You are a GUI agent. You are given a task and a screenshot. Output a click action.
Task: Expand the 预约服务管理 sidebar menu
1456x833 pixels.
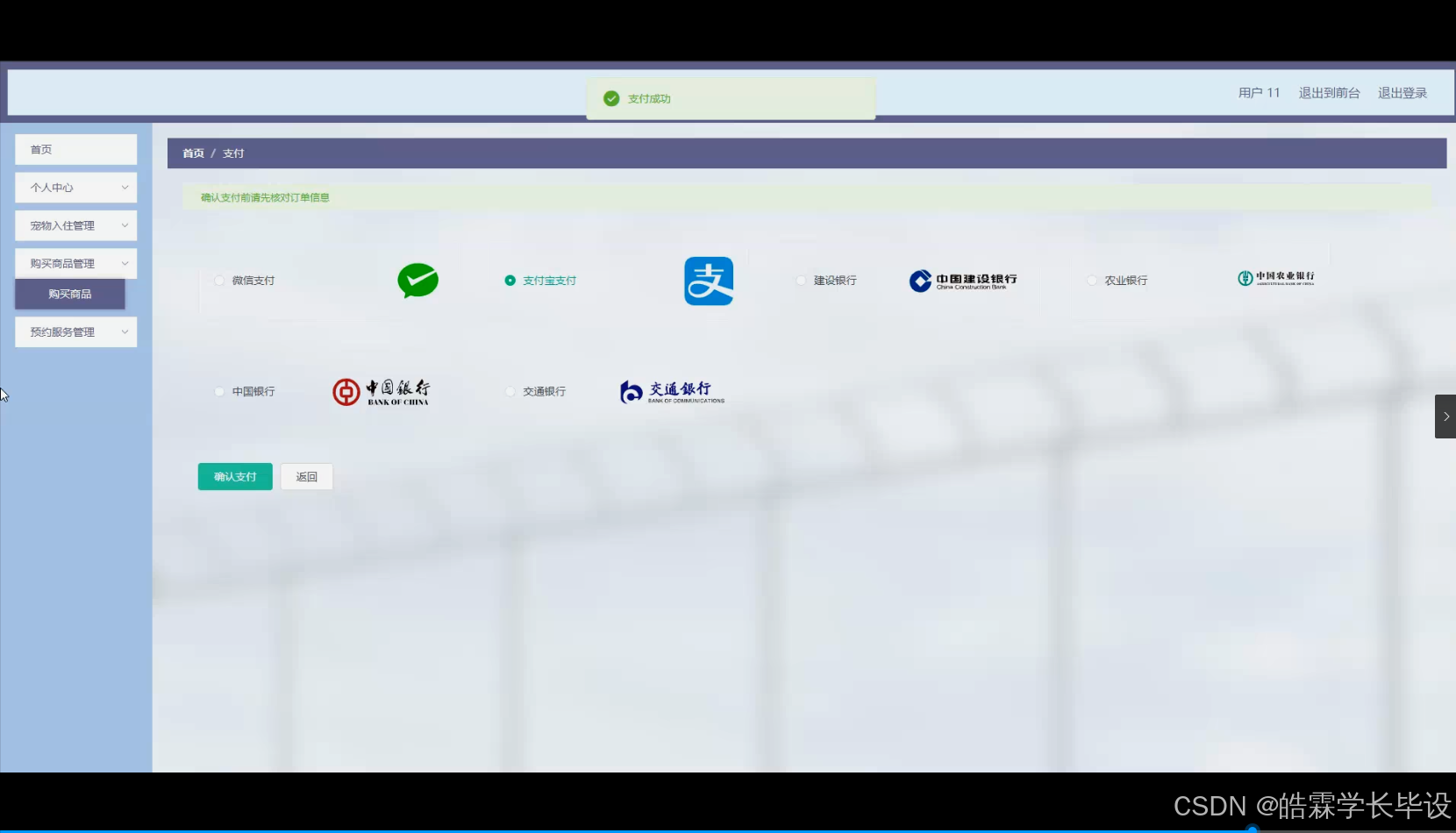76,332
